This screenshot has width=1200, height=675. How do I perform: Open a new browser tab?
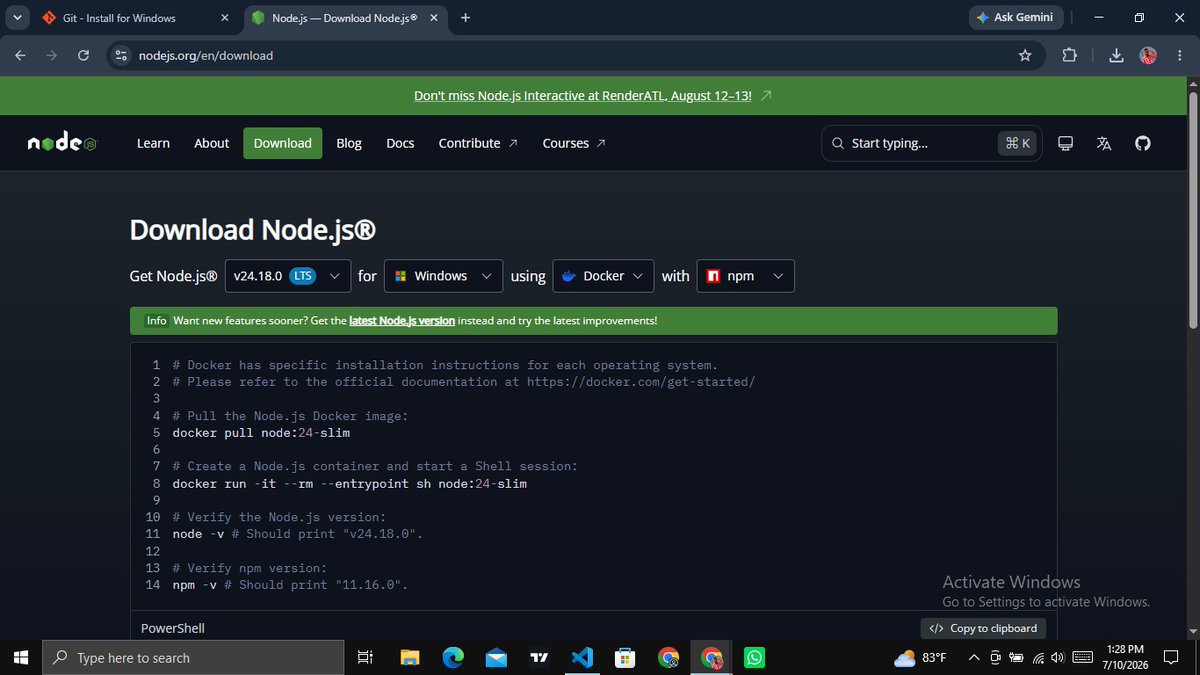pos(465,18)
